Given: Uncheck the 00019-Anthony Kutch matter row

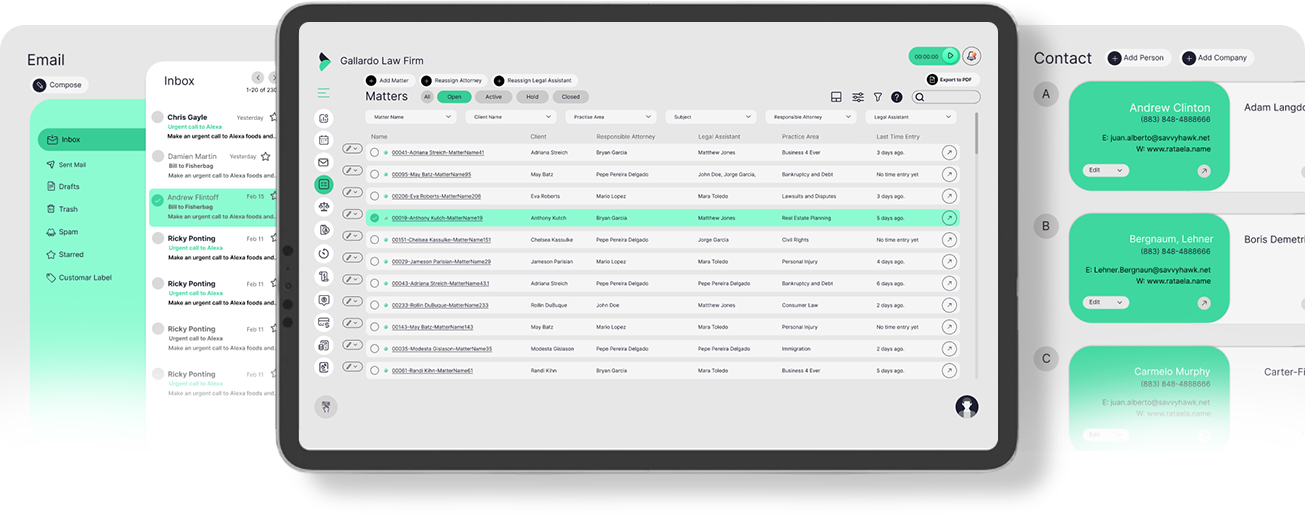Looking at the screenshot, I should (x=375, y=218).
